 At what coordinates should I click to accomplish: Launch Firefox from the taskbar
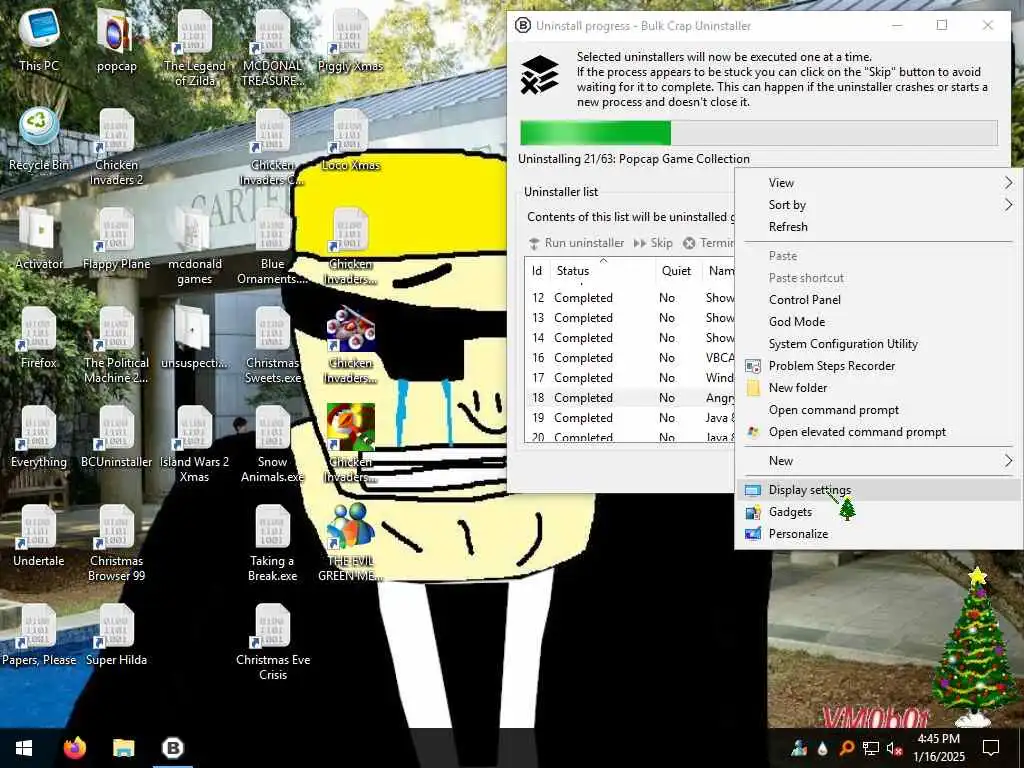pos(74,748)
